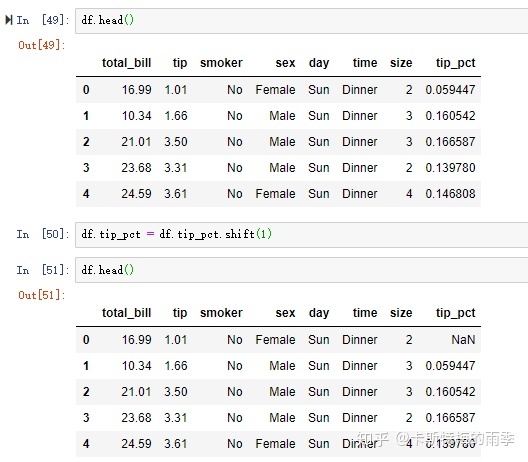Click total_bill 10.34 in Out[51] table
This screenshot has height=462, width=528.
[136, 366]
